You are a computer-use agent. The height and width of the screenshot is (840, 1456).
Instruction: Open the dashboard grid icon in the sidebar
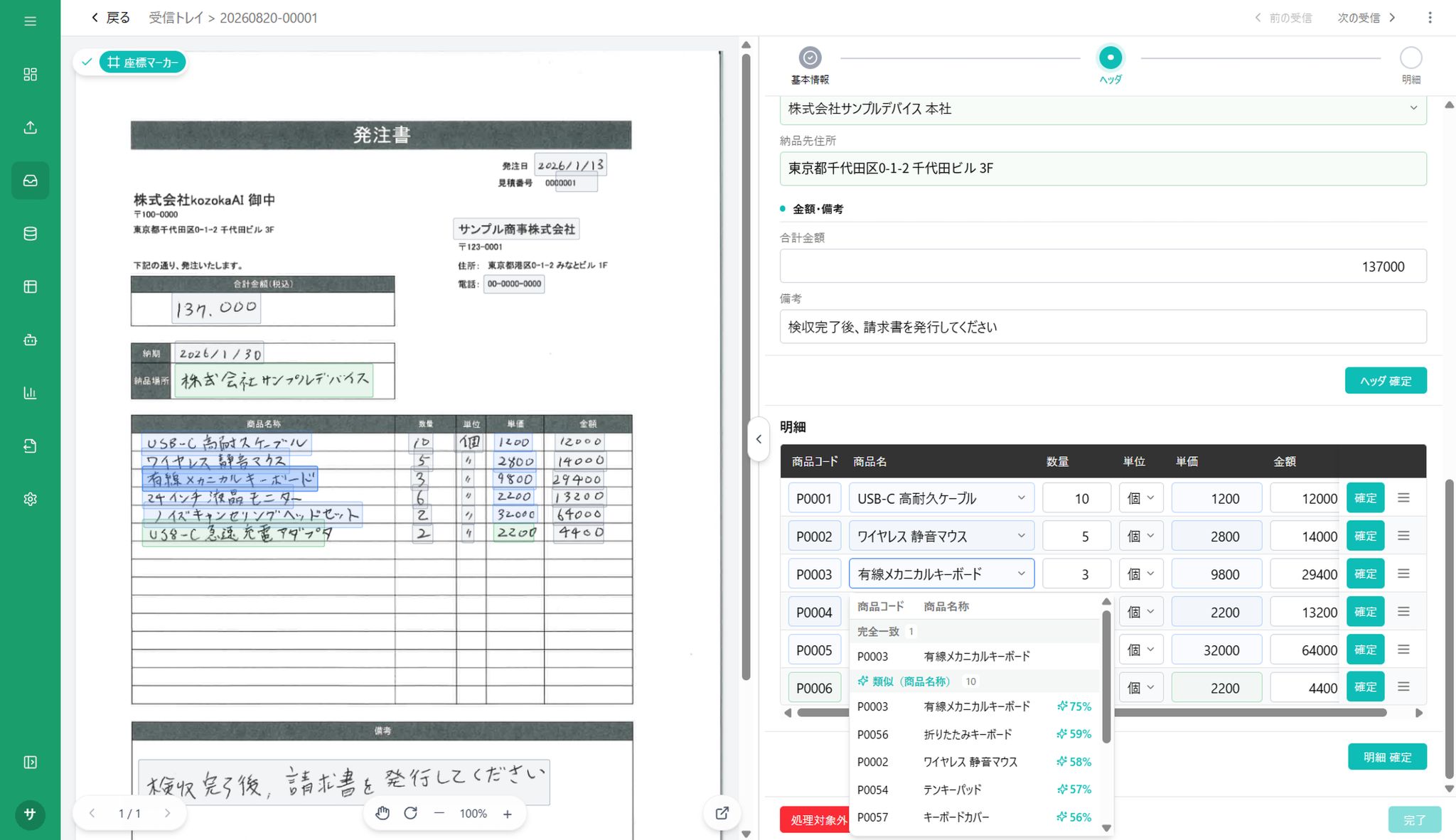30,75
